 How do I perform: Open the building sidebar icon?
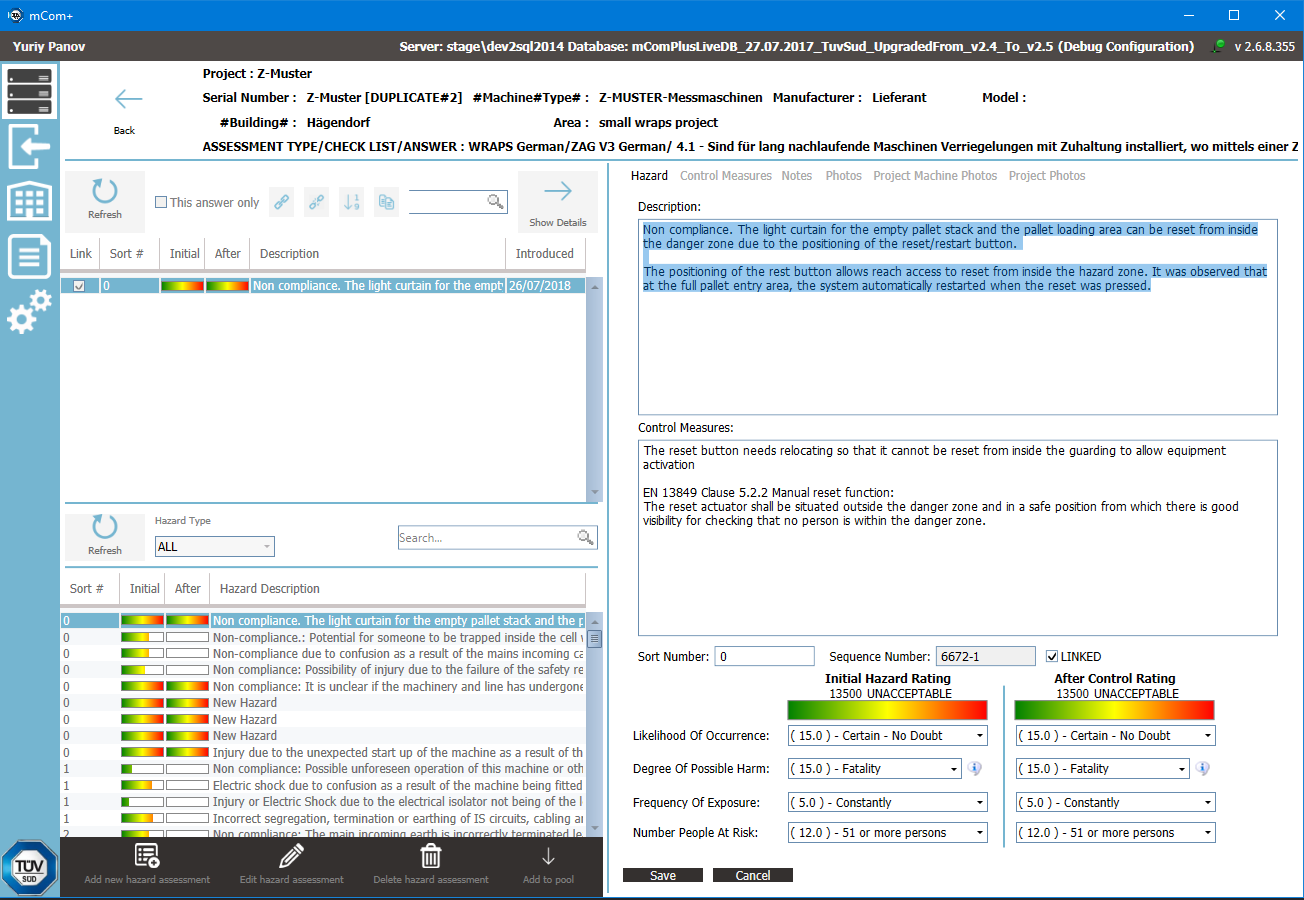click(29, 201)
